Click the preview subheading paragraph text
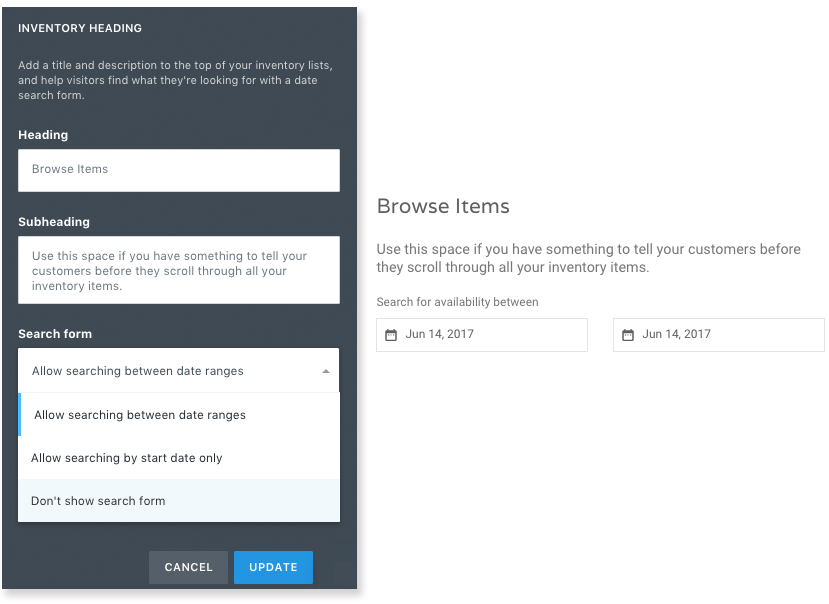829x604 pixels. click(x=588, y=258)
